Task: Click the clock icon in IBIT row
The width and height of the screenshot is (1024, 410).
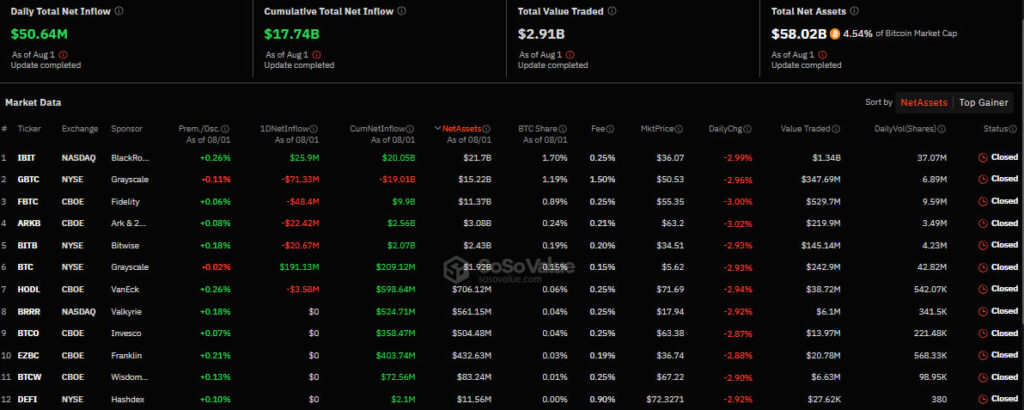Action: (983, 157)
